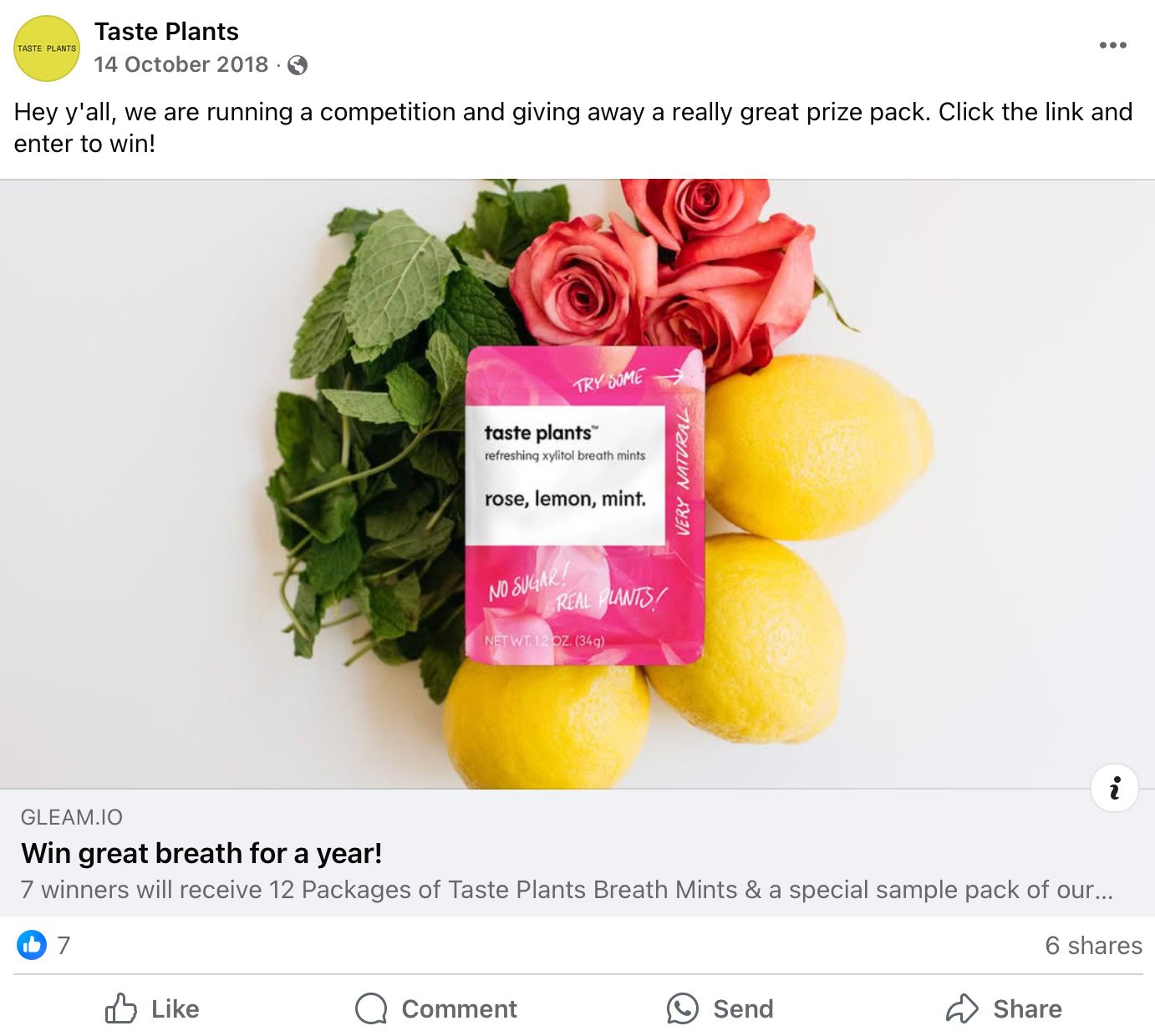Click the Comment speech bubble icon
The image size is (1155, 1036).
pos(370,1008)
